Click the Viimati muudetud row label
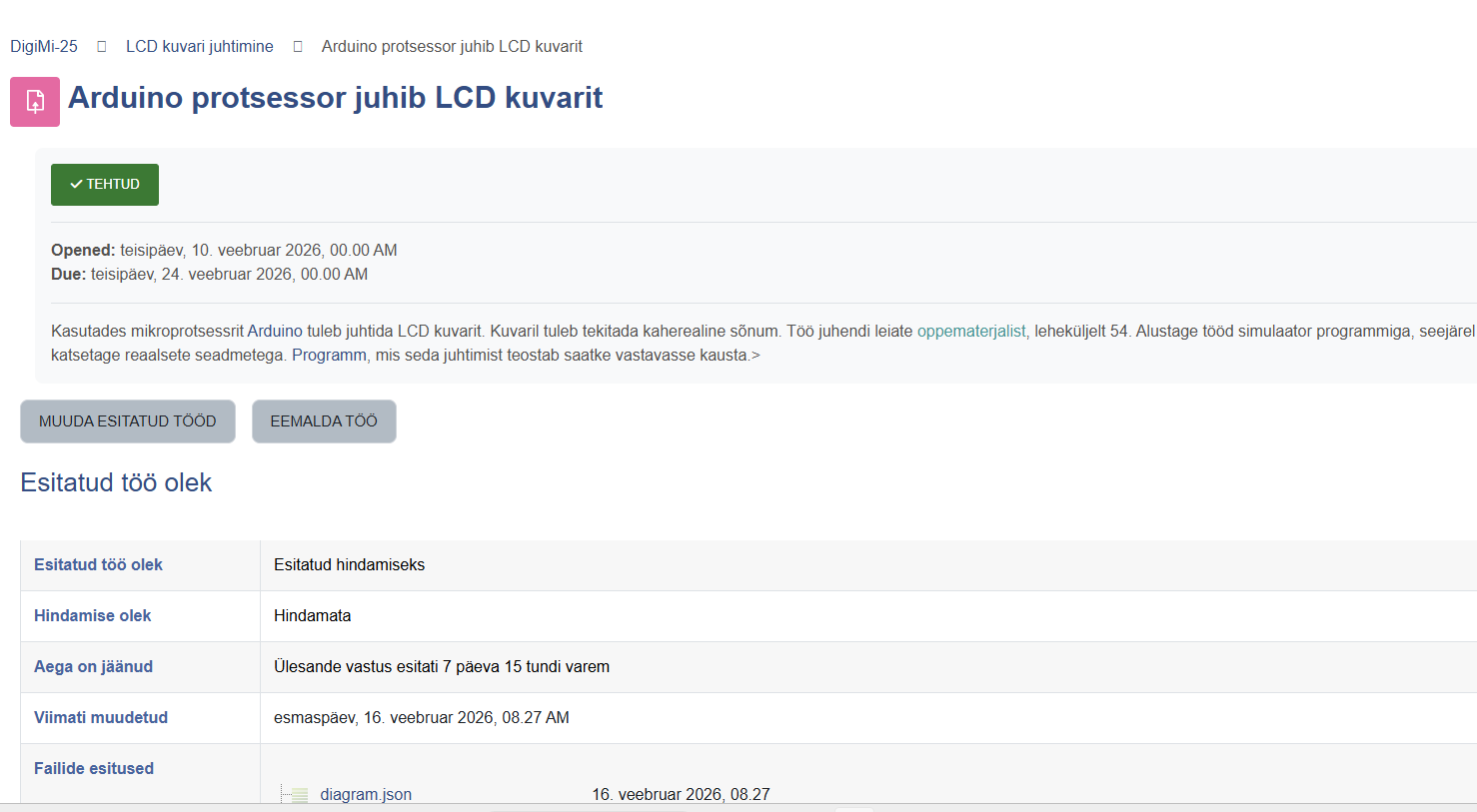The width and height of the screenshot is (1477, 812). [x=101, y=718]
